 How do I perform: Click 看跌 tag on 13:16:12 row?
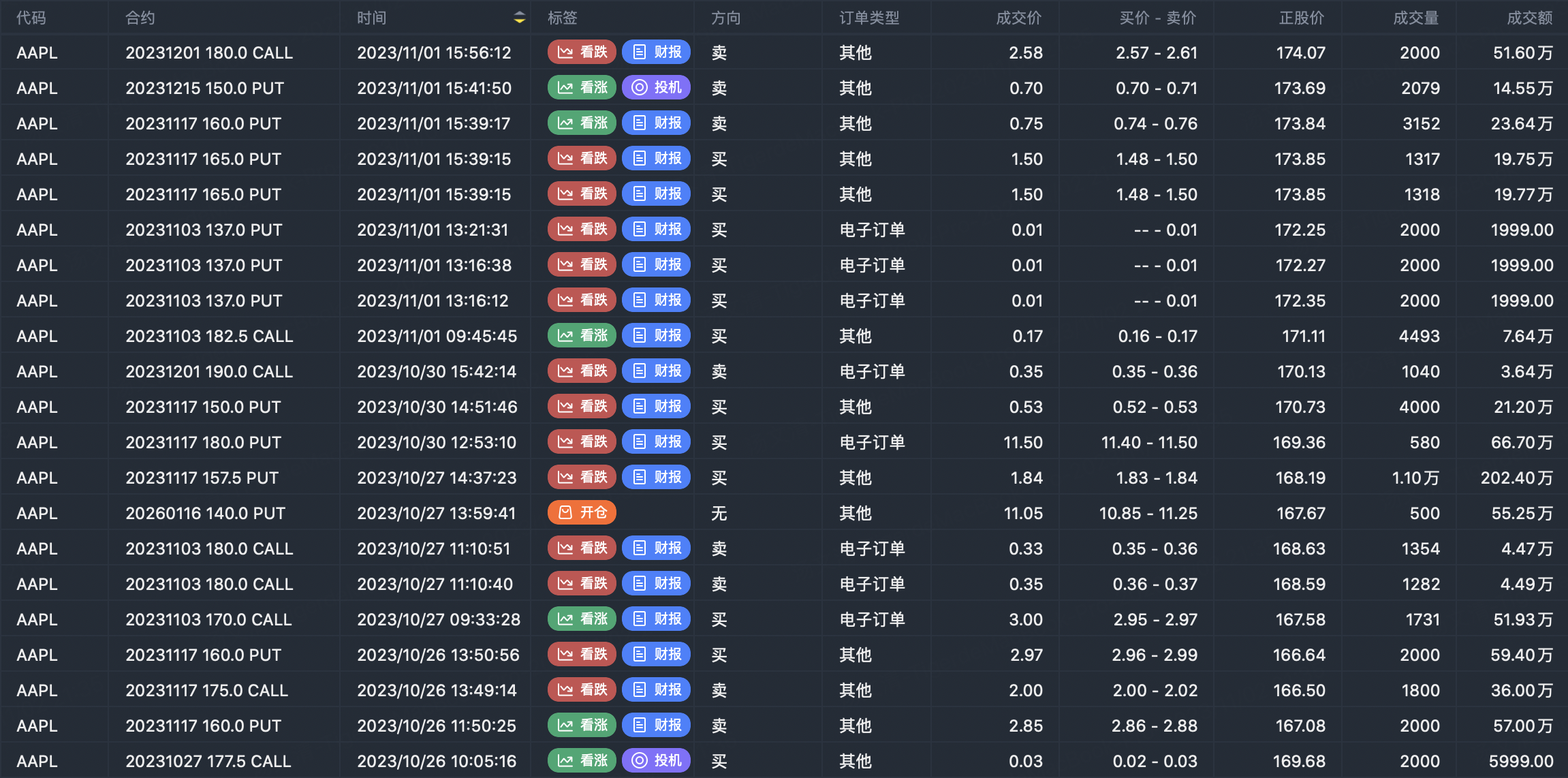point(582,300)
